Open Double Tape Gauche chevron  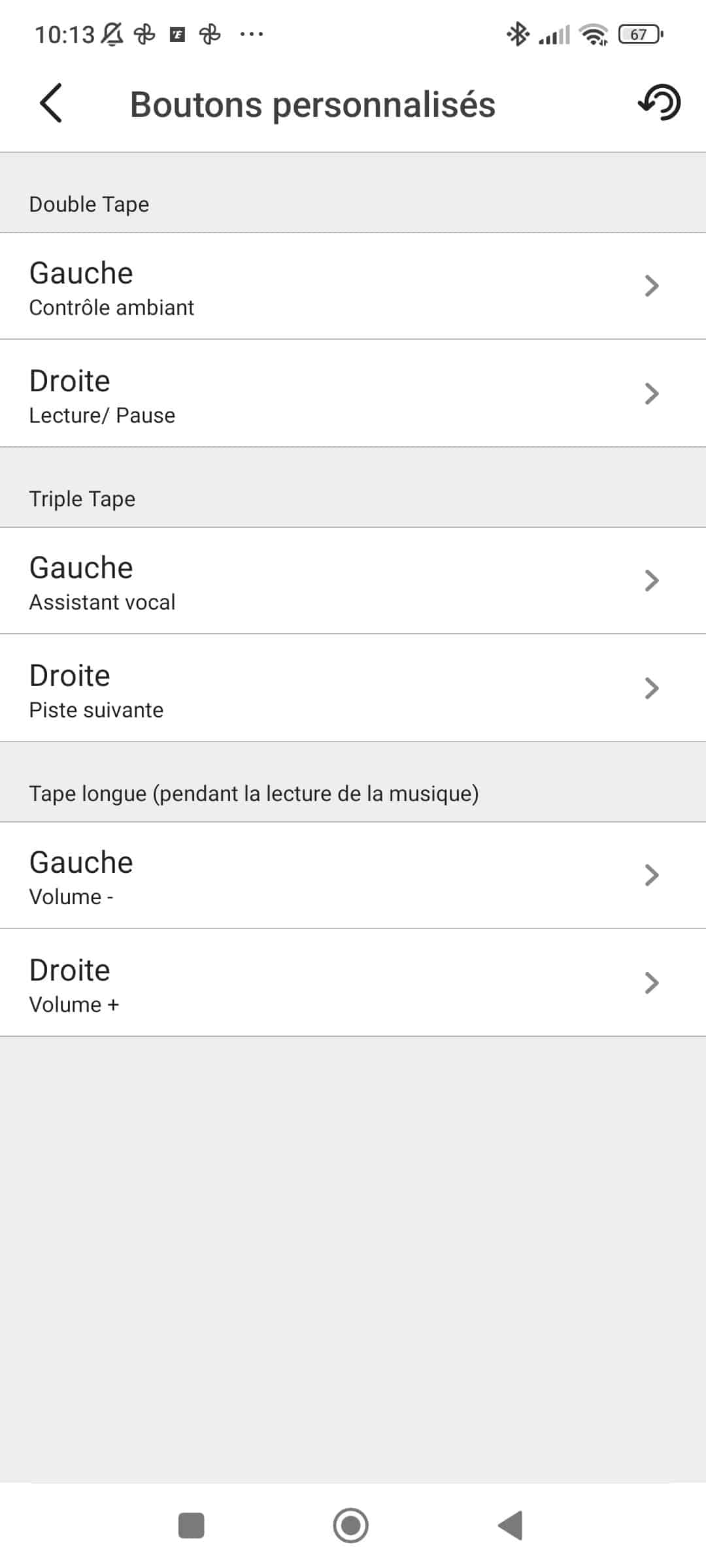pos(651,286)
